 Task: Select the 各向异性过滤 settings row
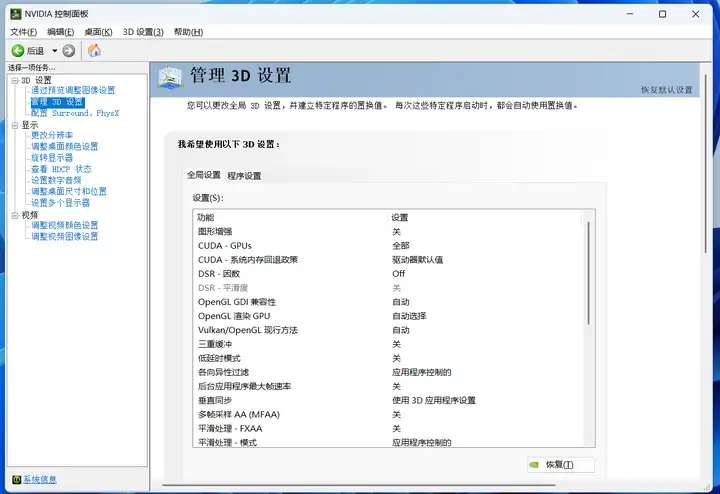(388, 372)
